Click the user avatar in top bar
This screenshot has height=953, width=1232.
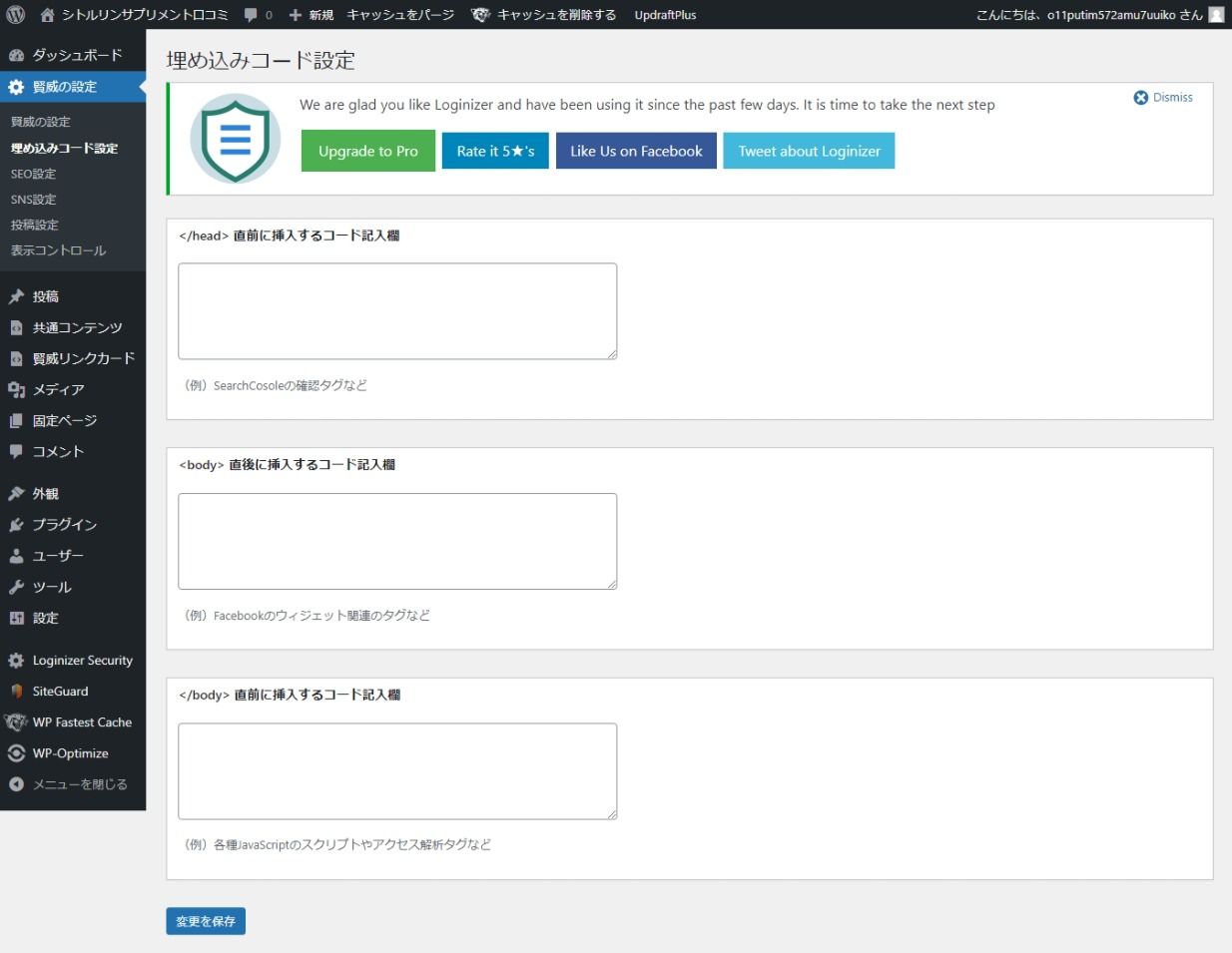[x=1215, y=15]
